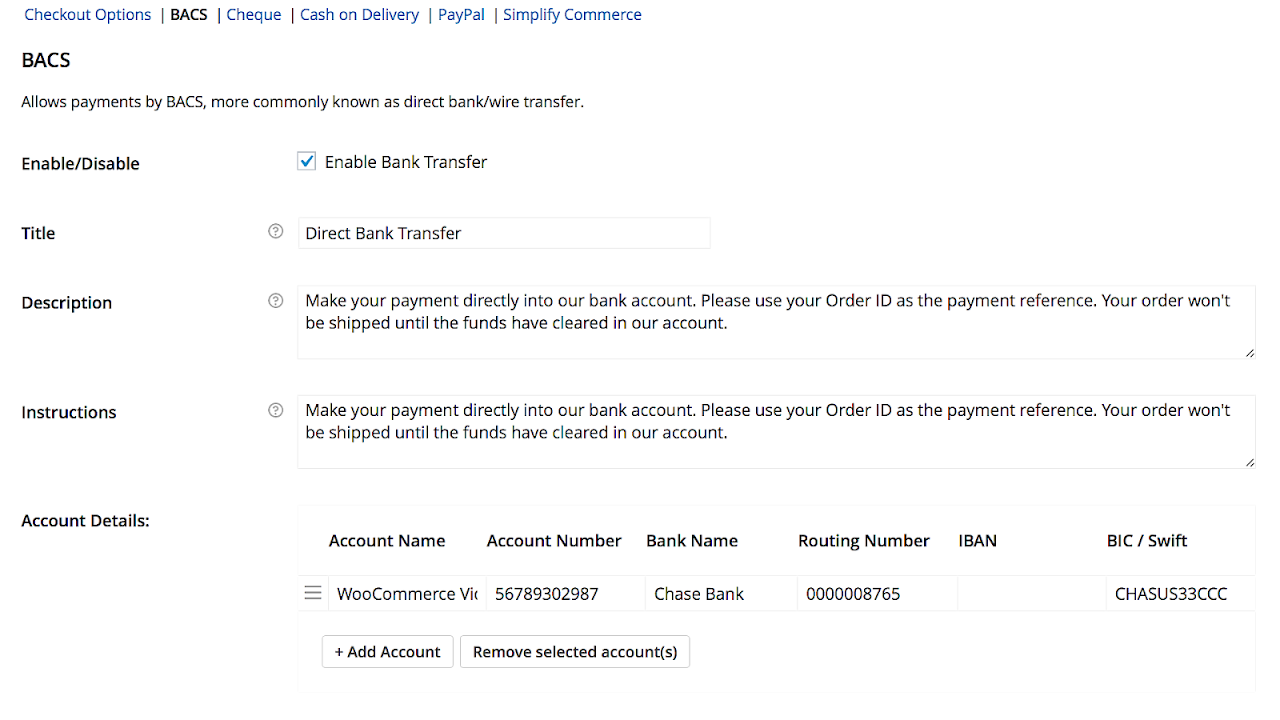Select the Direct Bank Transfer title field
Image resolution: width=1280 pixels, height=720 pixels.
pos(504,232)
